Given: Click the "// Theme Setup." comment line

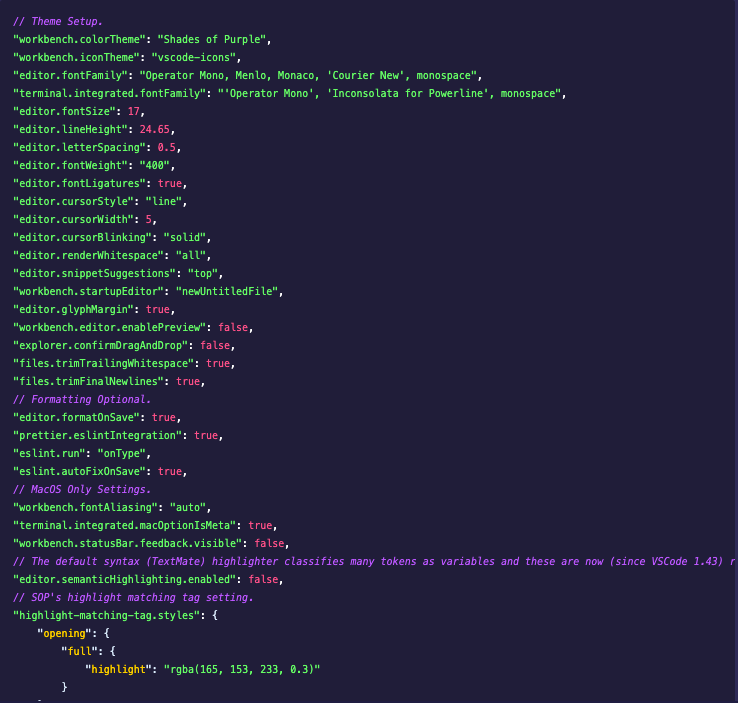Looking at the screenshot, I should tap(57, 22).
